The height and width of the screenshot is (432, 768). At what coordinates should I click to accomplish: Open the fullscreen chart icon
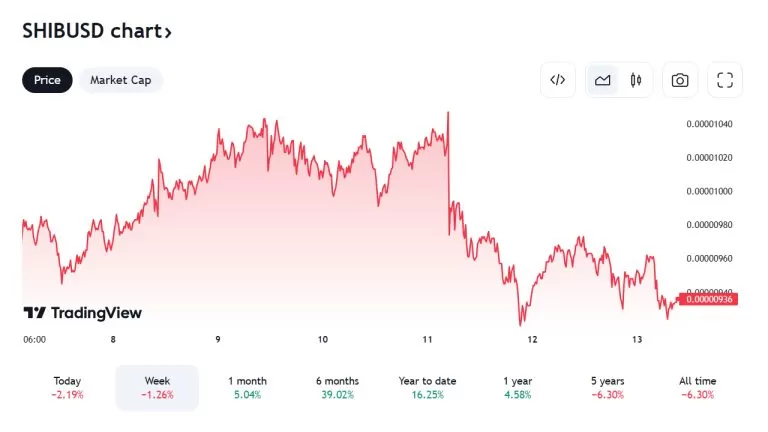coord(725,80)
